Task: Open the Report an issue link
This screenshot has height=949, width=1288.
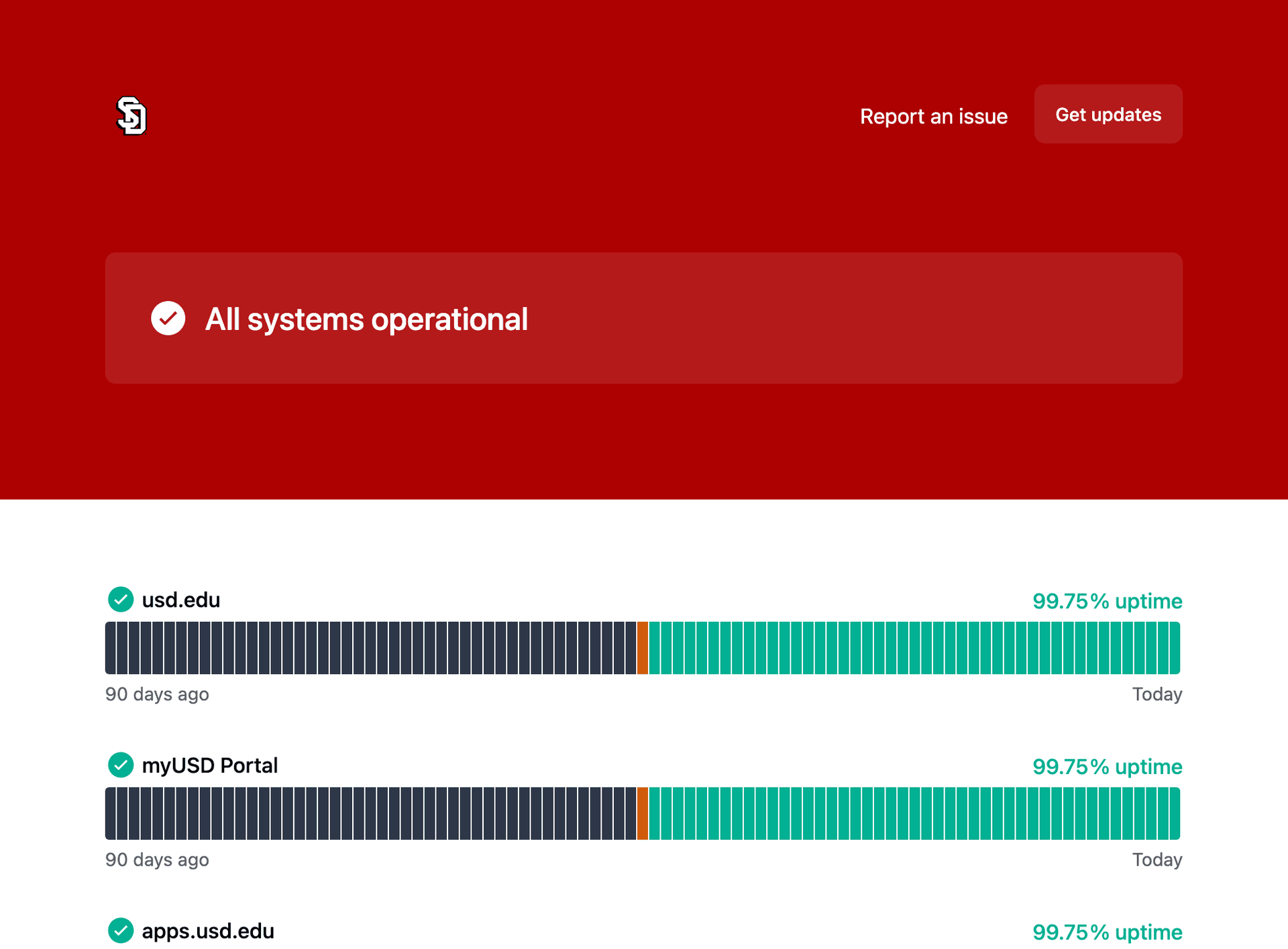Action: click(933, 116)
